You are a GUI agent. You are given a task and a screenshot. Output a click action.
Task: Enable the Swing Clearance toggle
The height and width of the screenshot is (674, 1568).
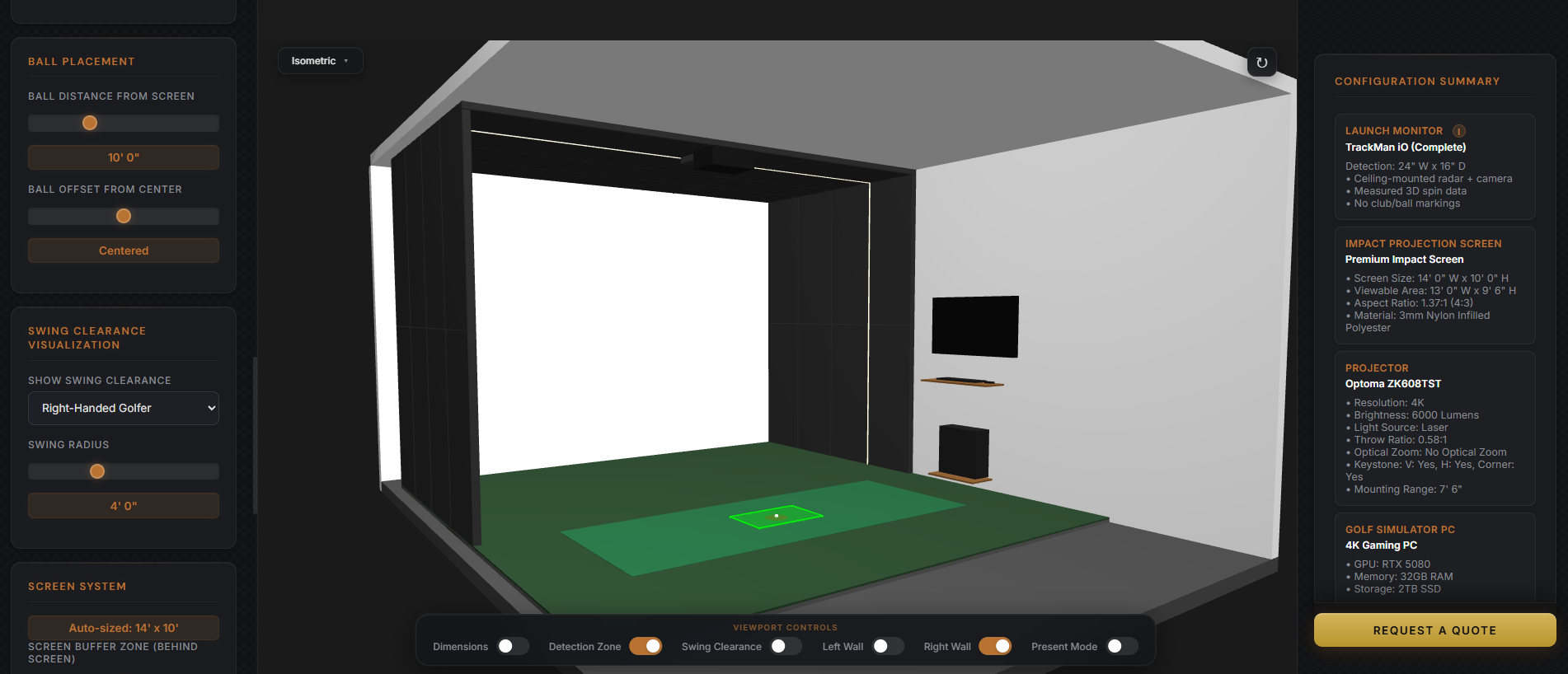tap(786, 646)
